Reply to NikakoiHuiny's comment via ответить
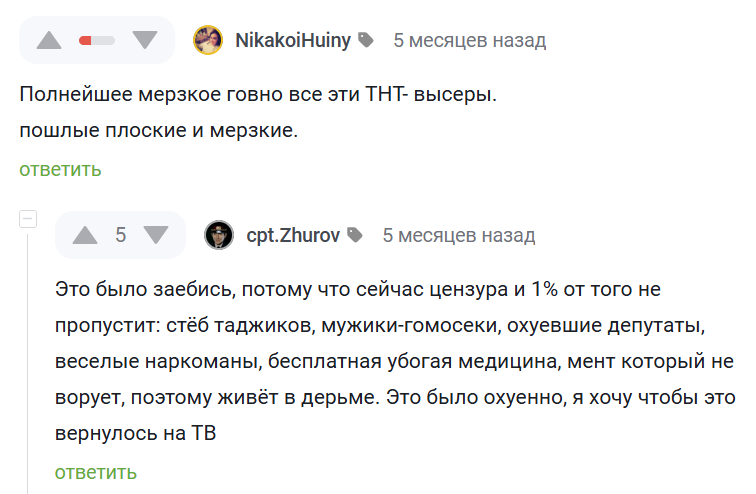The width and height of the screenshot is (756, 494). point(60,169)
